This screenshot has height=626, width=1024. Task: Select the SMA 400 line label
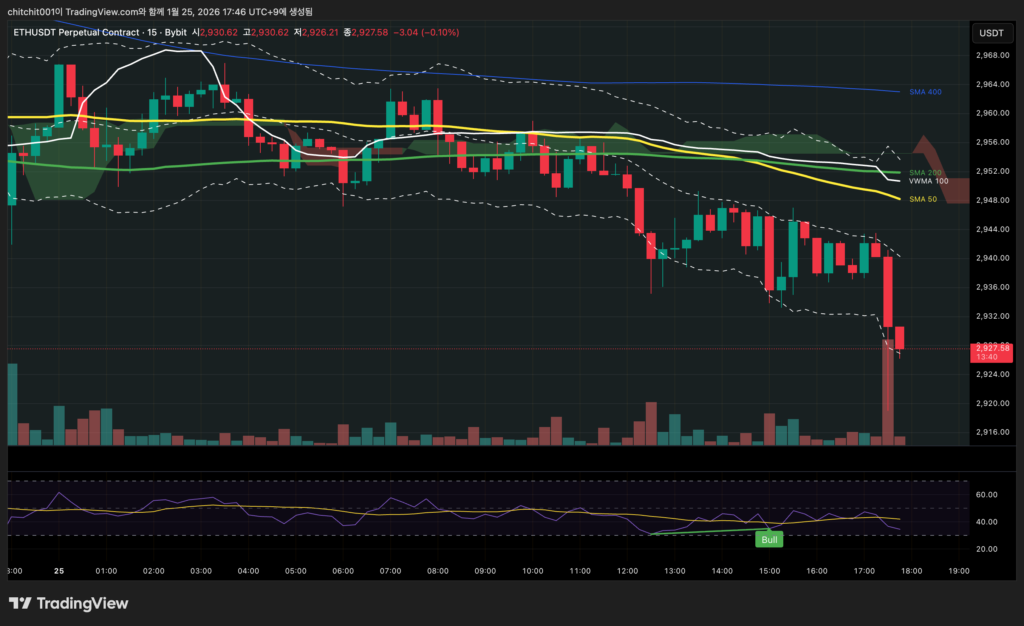[x=925, y=92]
